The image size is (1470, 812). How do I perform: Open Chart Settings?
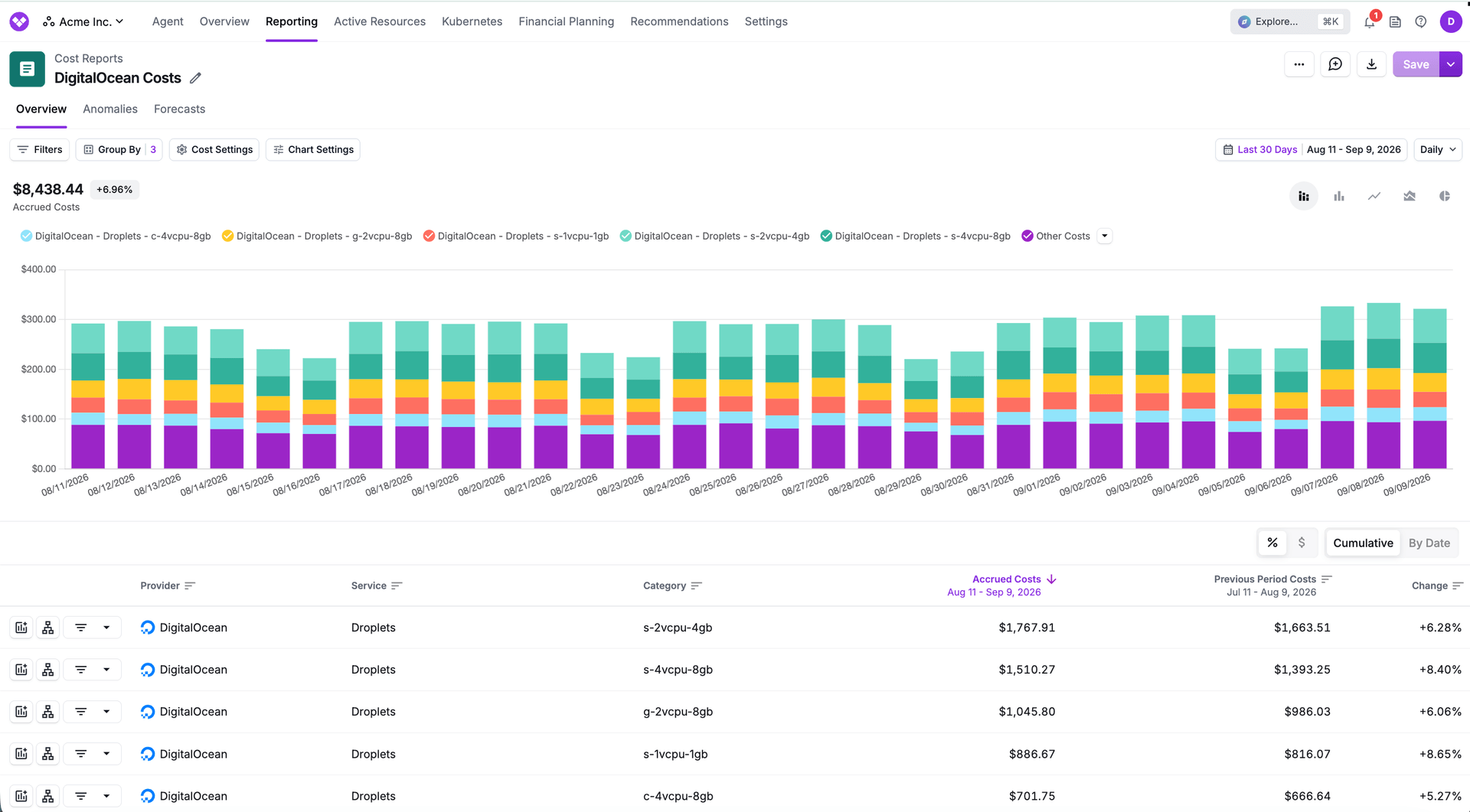[313, 149]
